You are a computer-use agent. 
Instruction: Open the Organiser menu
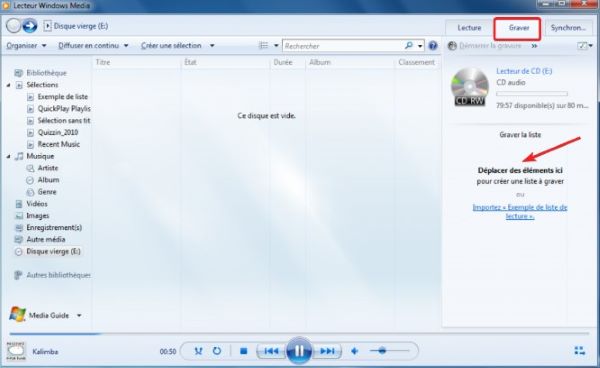(x=26, y=46)
